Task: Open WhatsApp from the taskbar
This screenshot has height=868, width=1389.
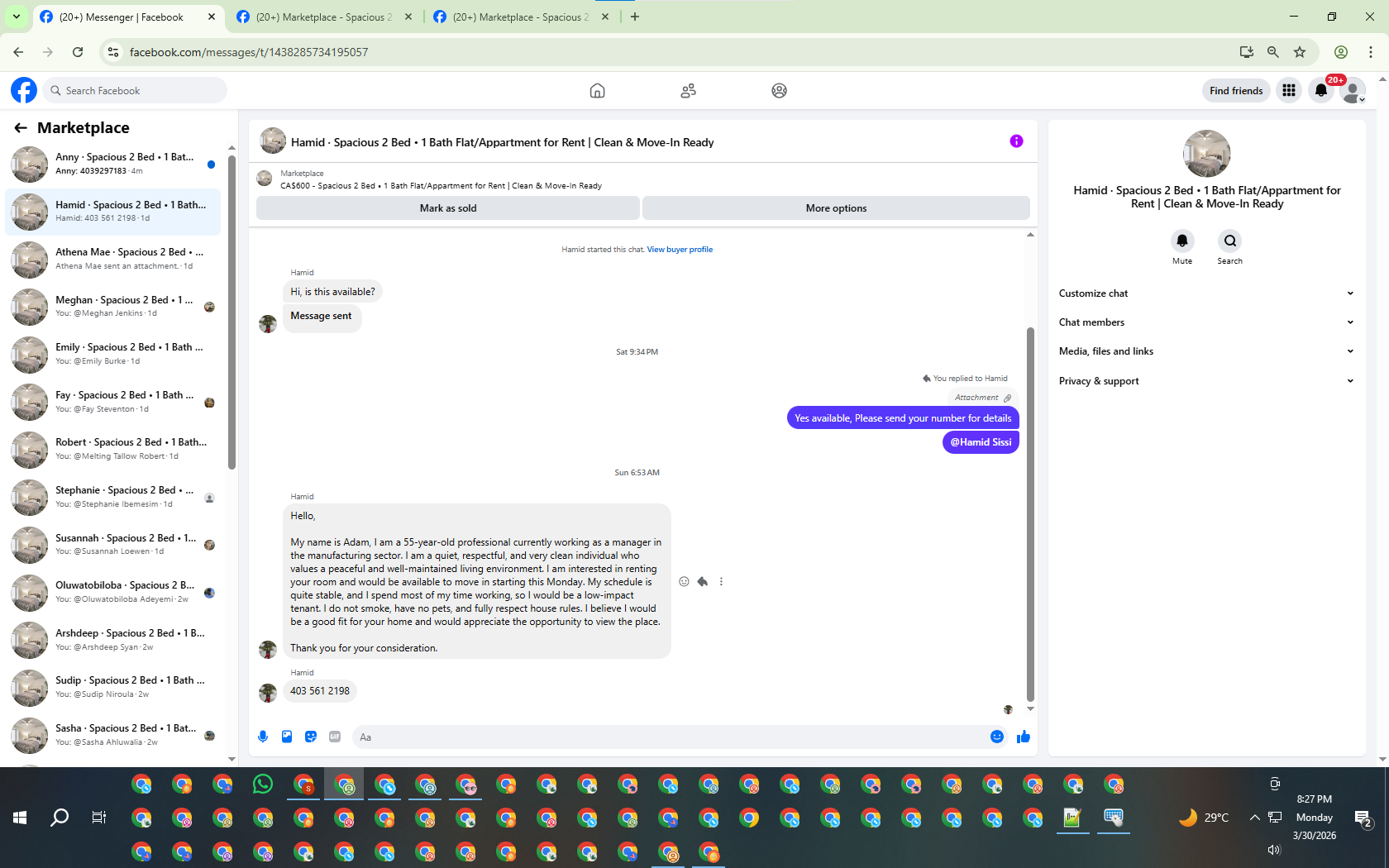Action: [x=263, y=784]
